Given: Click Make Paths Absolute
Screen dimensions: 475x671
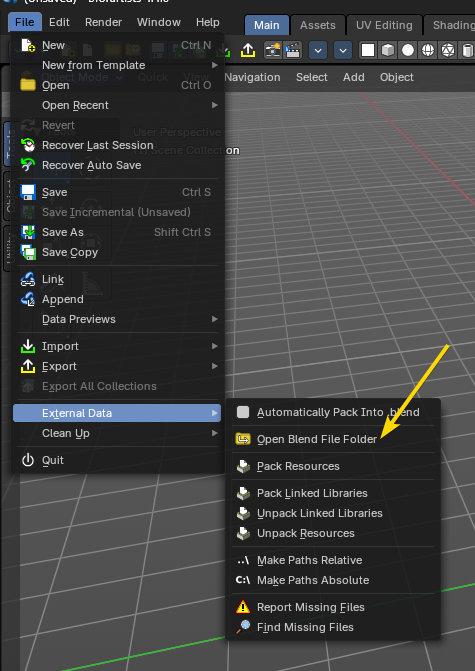Looking at the screenshot, I should coord(333,580).
